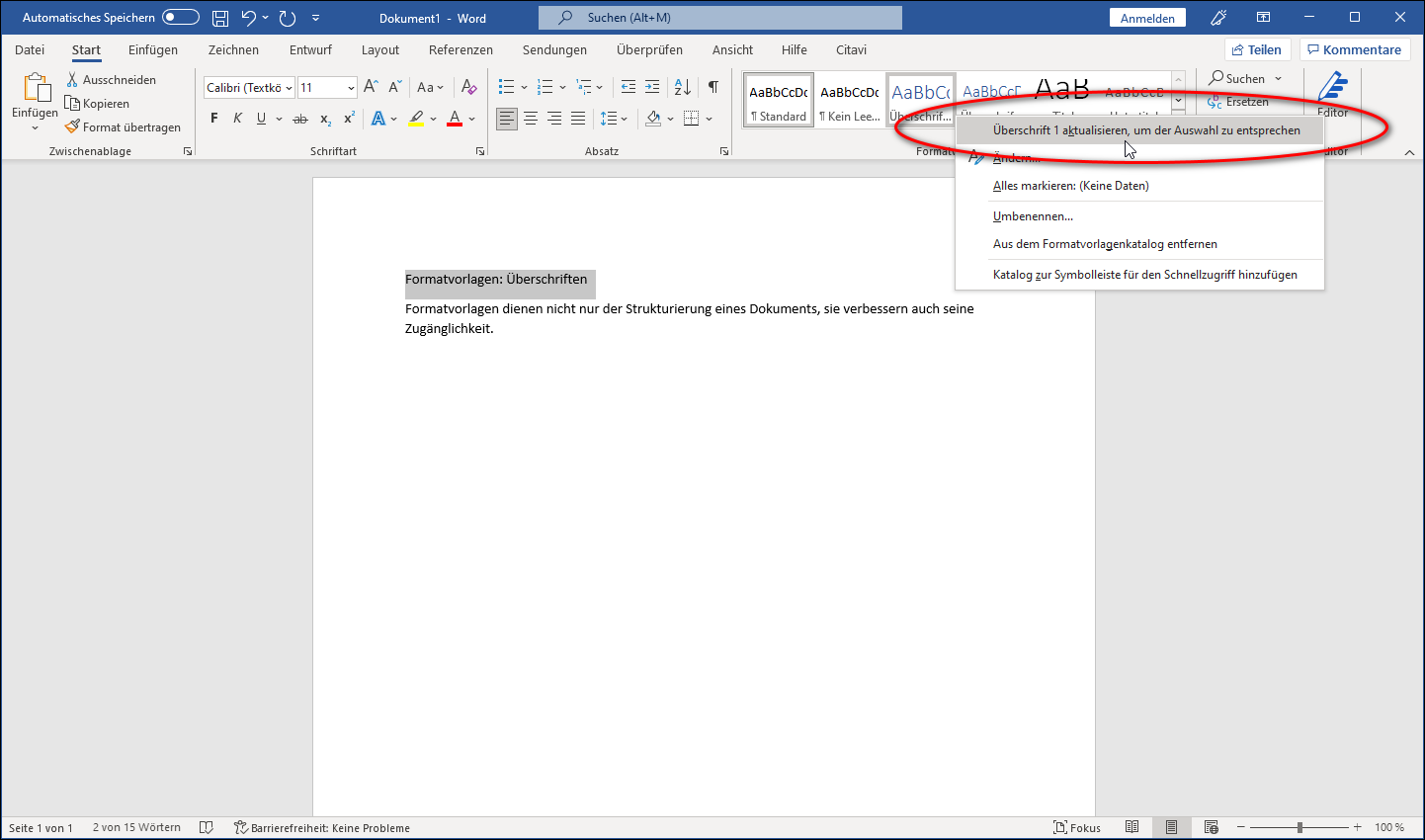The width and height of the screenshot is (1425, 840).
Task: Increase the paragraph indent
Action: pyautogui.click(x=651, y=88)
